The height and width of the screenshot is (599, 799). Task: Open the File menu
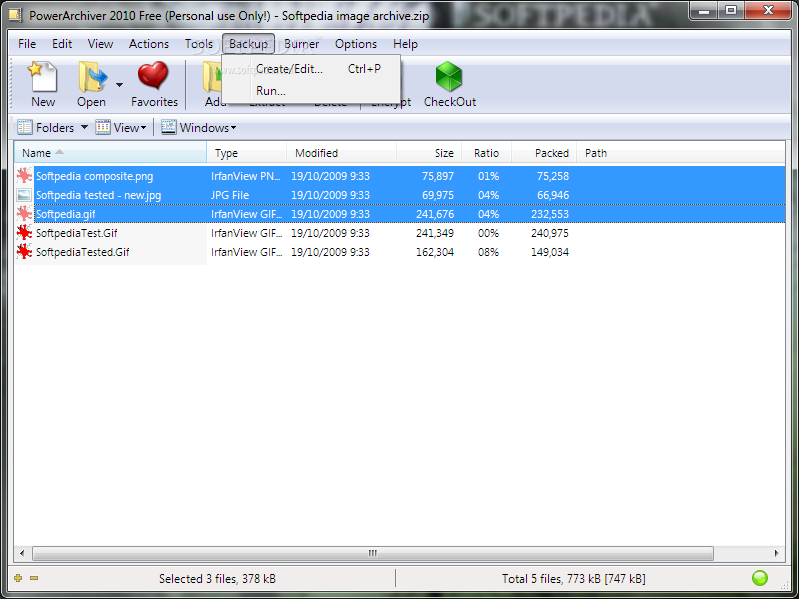pos(27,44)
